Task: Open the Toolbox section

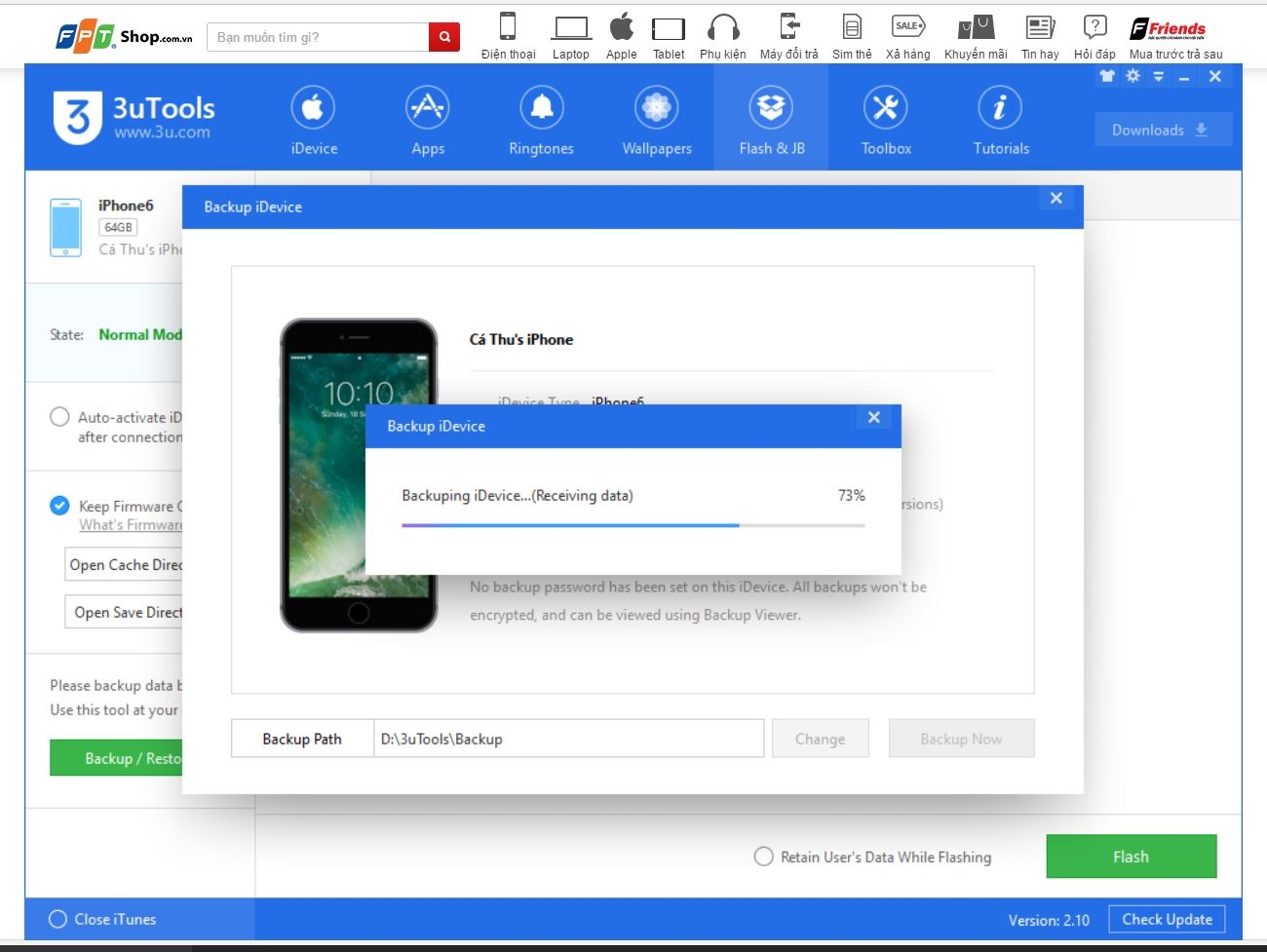Action: [x=885, y=119]
